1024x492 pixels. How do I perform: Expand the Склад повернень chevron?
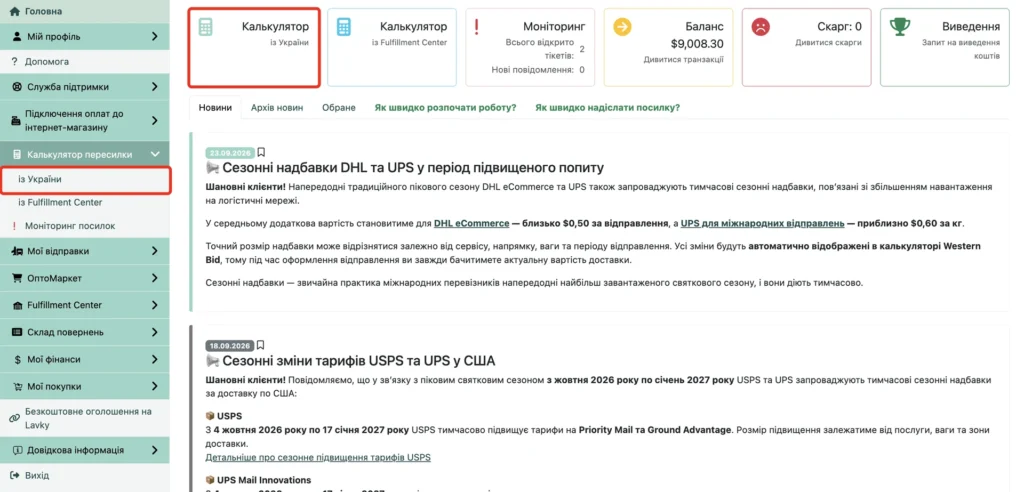(155, 332)
